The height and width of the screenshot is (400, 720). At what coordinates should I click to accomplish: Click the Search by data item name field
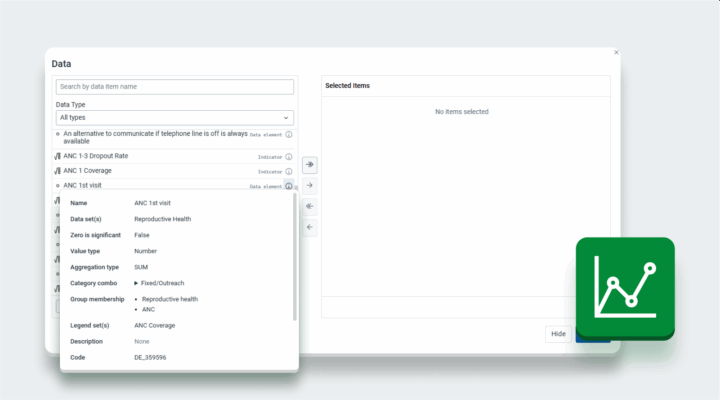(x=174, y=87)
